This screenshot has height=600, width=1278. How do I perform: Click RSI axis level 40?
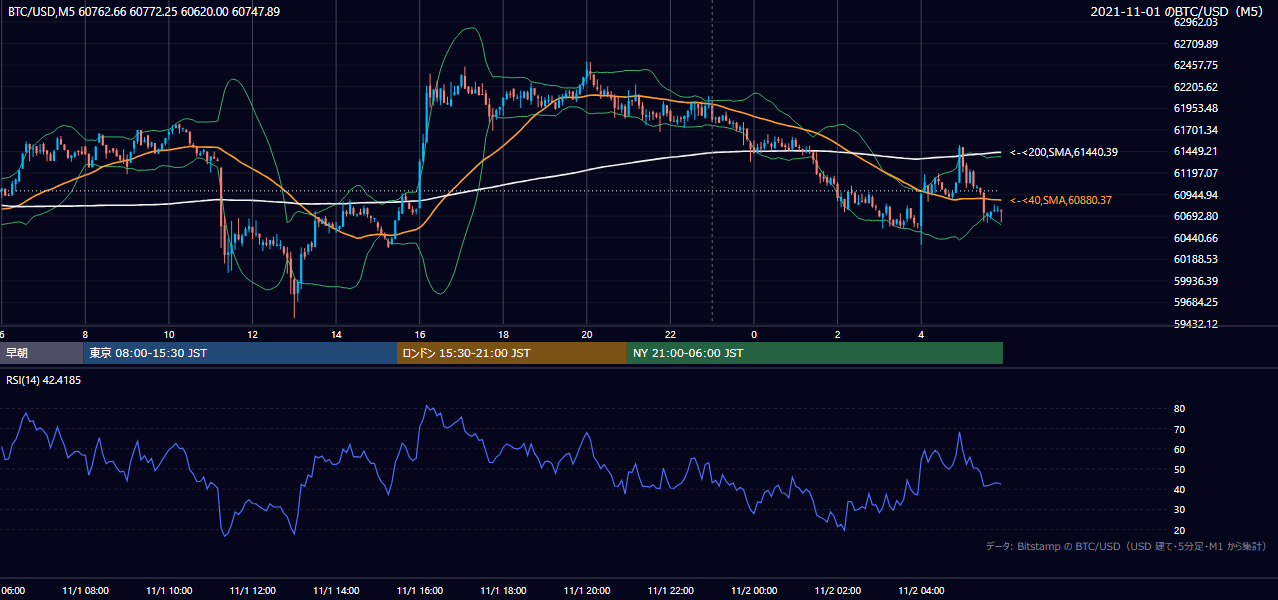tap(1179, 489)
